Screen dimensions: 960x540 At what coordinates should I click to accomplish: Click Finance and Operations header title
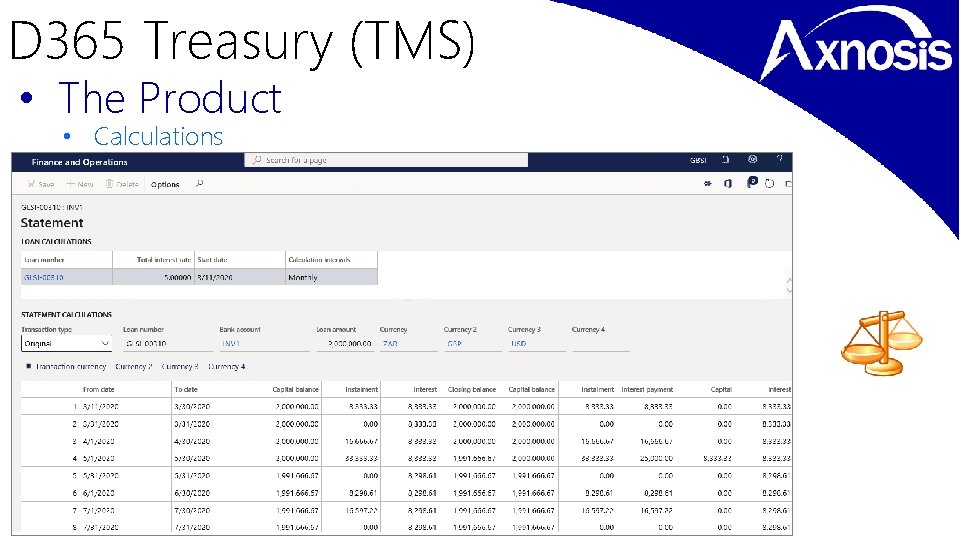(x=80, y=162)
